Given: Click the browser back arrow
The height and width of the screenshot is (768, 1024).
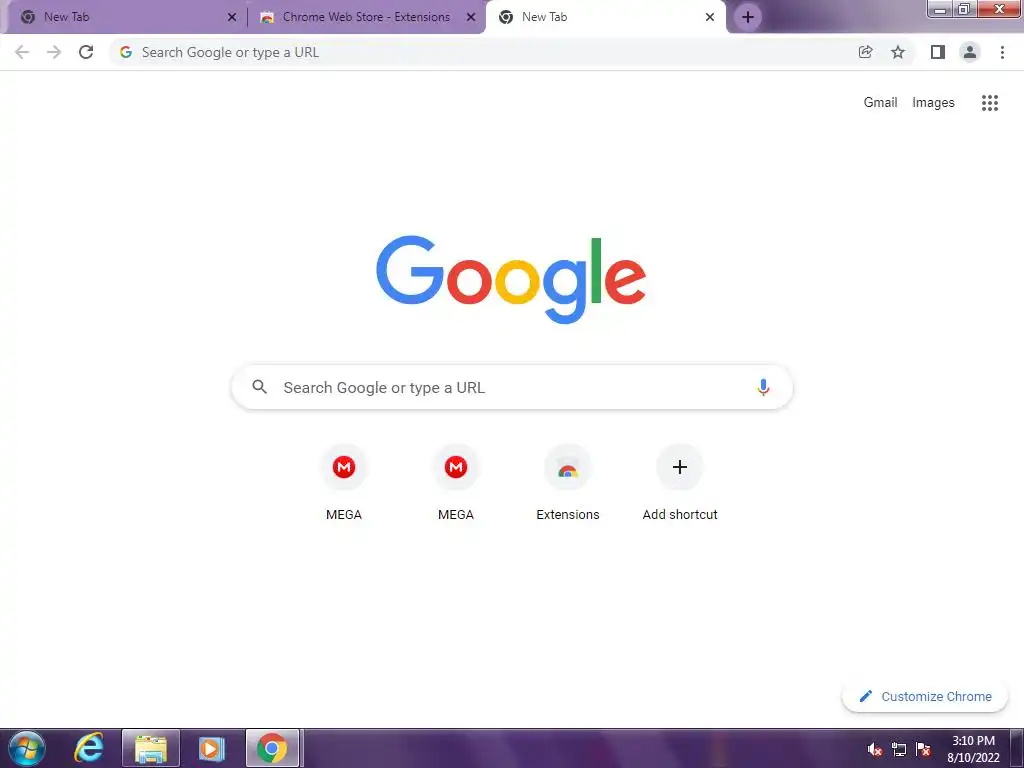Looking at the screenshot, I should pyautogui.click(x=22, y=52).
